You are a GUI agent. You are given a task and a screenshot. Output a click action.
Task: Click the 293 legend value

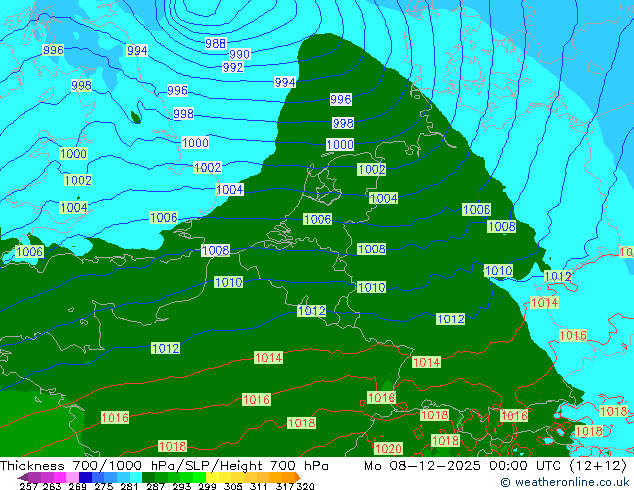182,486
